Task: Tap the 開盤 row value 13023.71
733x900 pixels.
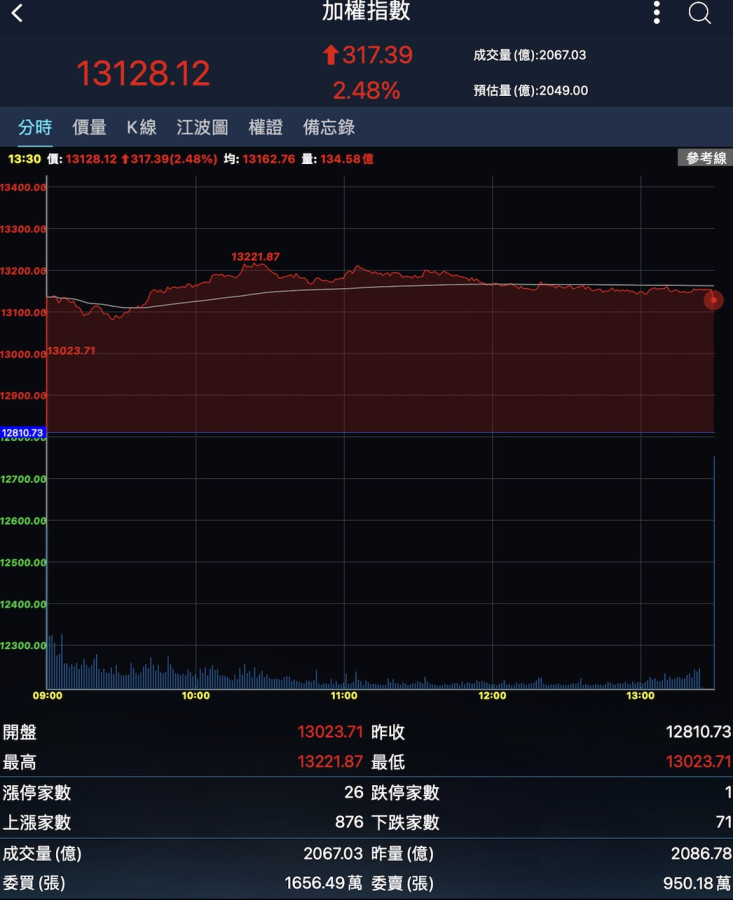Action: [330, 732]
